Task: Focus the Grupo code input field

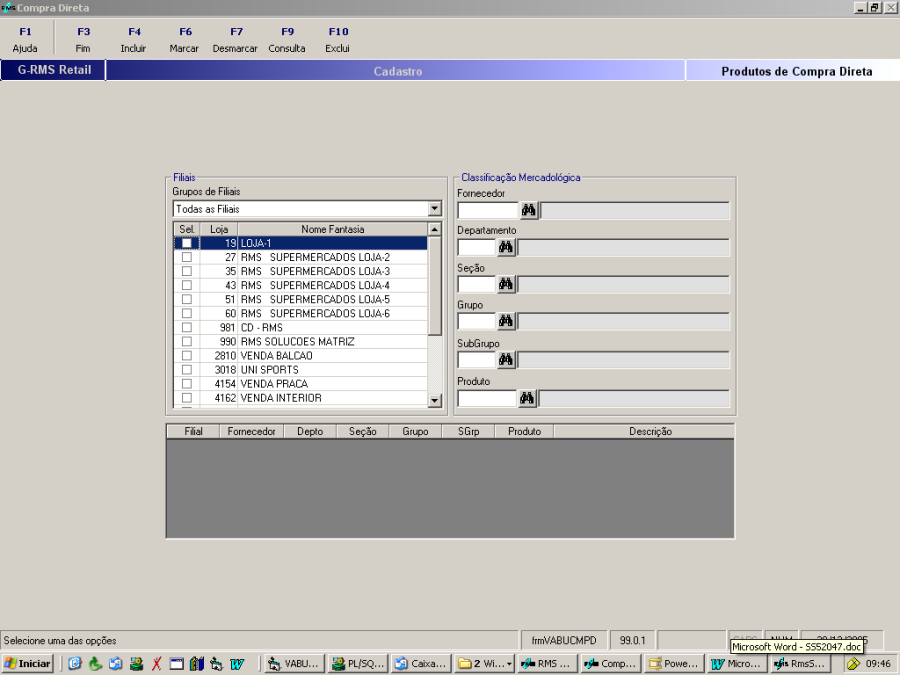Action: (476, 321)
